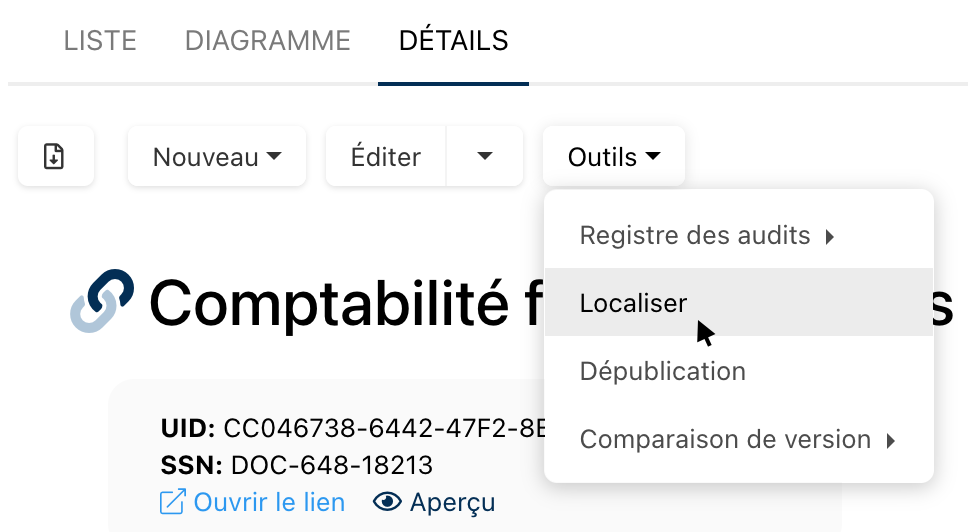Select the DÉTAILS tab
Viewport: 968px width, 532px height.
click(453, 41)
